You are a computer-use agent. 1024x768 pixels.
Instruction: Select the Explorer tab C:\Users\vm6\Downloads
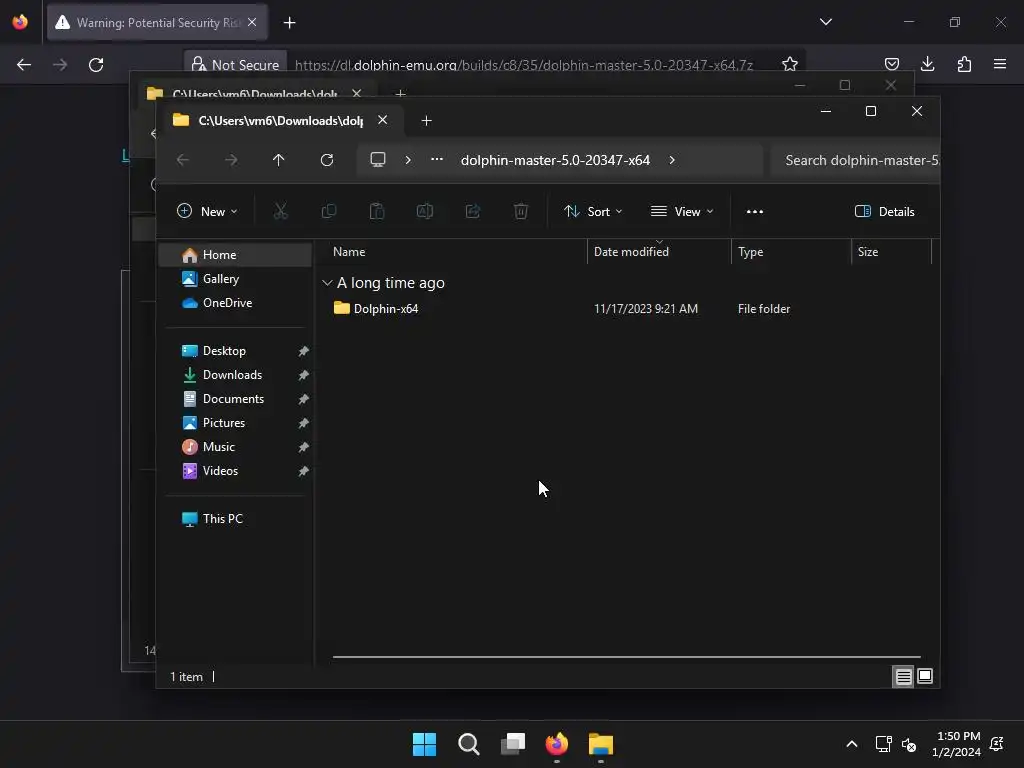[x=280, y=121]
